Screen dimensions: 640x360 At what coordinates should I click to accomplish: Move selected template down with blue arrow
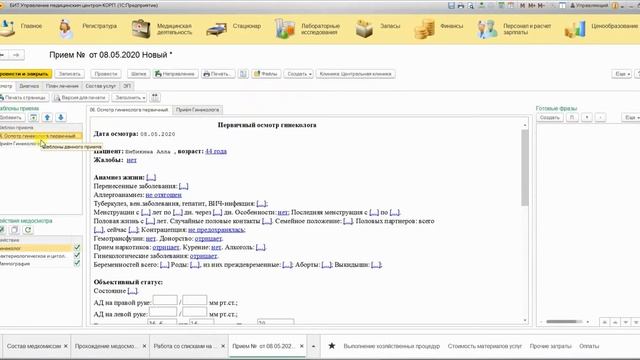(x=61, y=118)
